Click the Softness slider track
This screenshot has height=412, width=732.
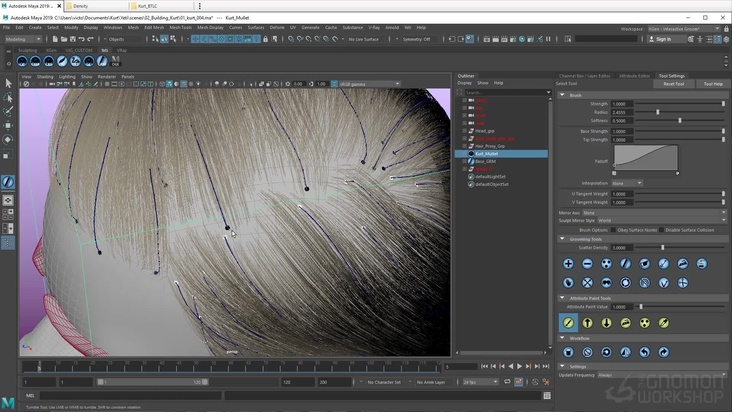coord(679,121)
